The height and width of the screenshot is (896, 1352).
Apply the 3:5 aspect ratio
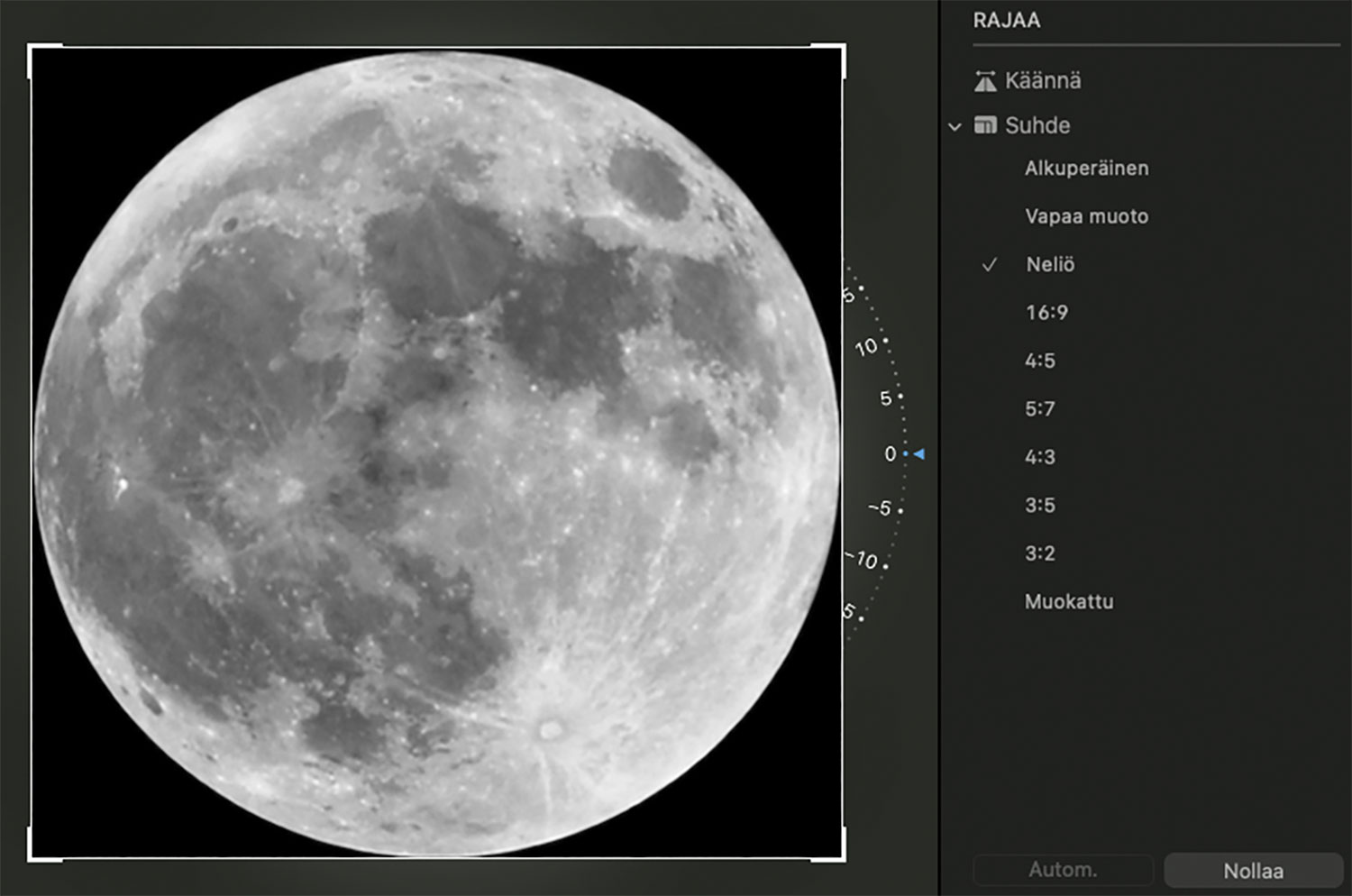[1039, 505]
